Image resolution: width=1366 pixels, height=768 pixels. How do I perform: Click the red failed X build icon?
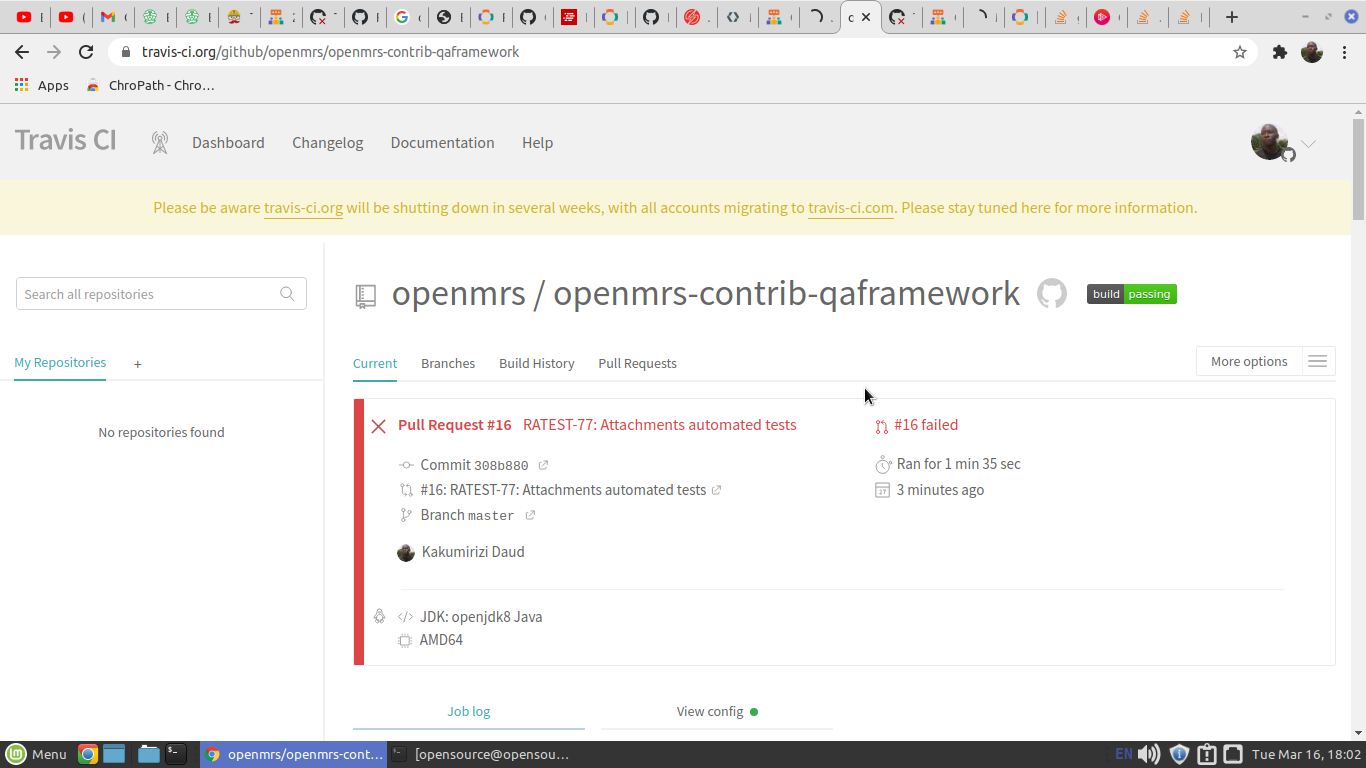tap(378, 426)
